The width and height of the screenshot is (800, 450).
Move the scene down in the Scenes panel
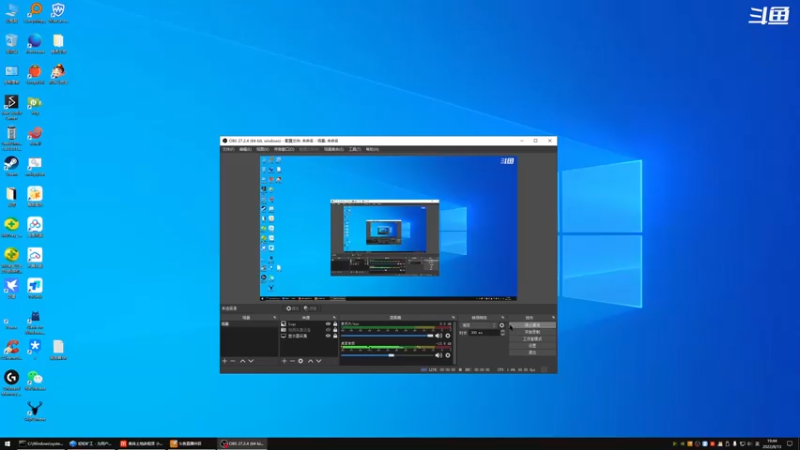(x=251, y=361)
